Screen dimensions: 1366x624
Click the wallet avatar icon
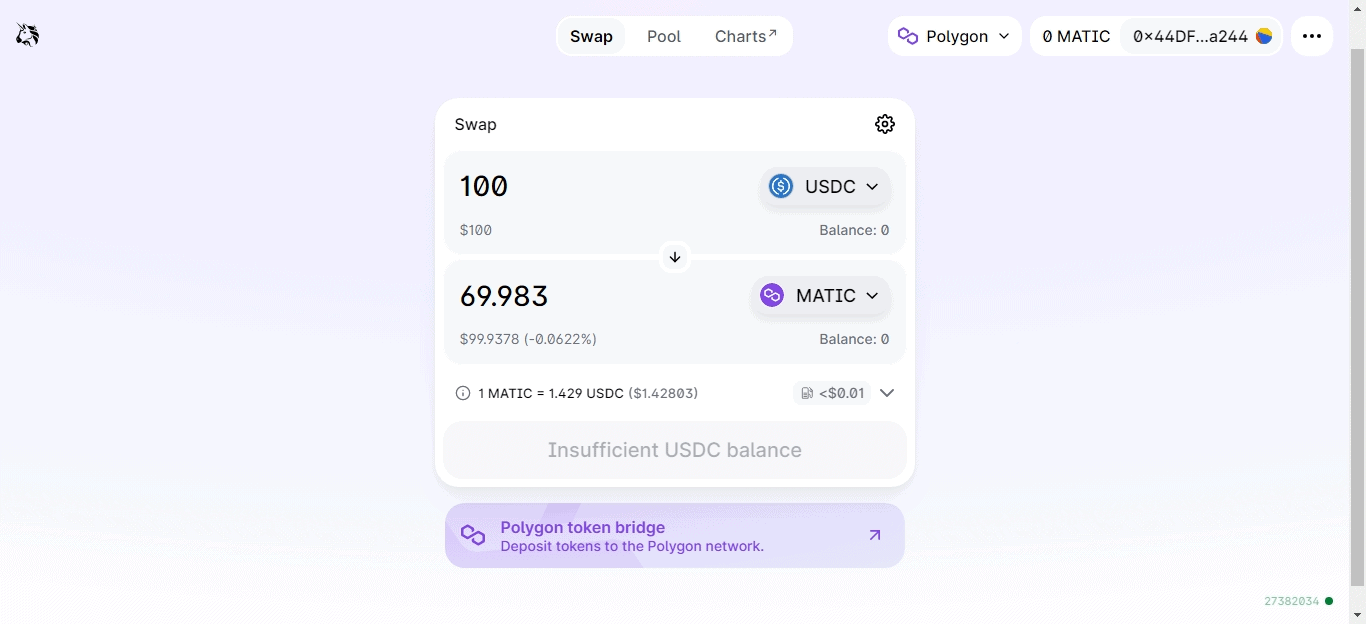(1264, 36)
